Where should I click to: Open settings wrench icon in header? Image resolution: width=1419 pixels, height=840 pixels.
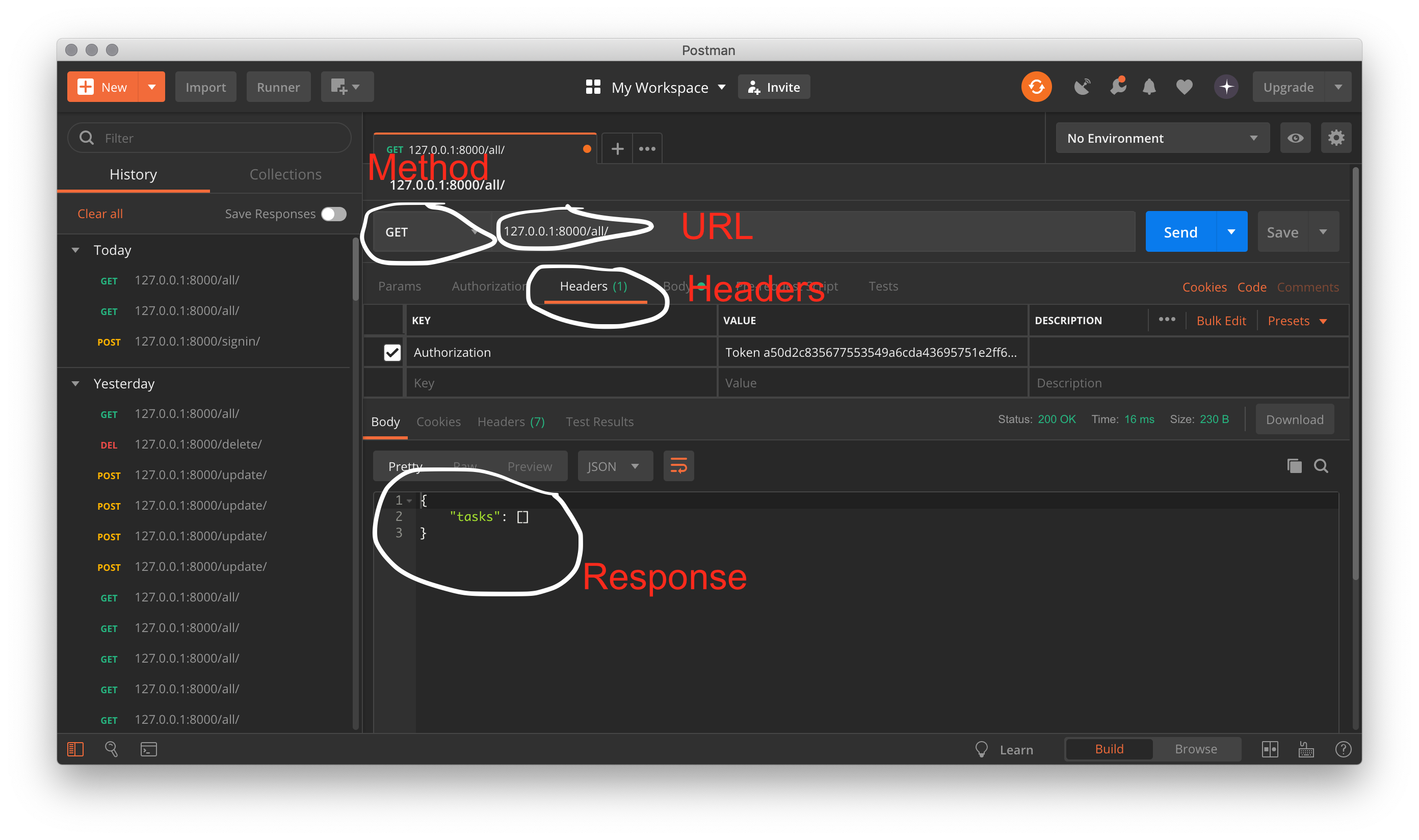point(1117,86)
